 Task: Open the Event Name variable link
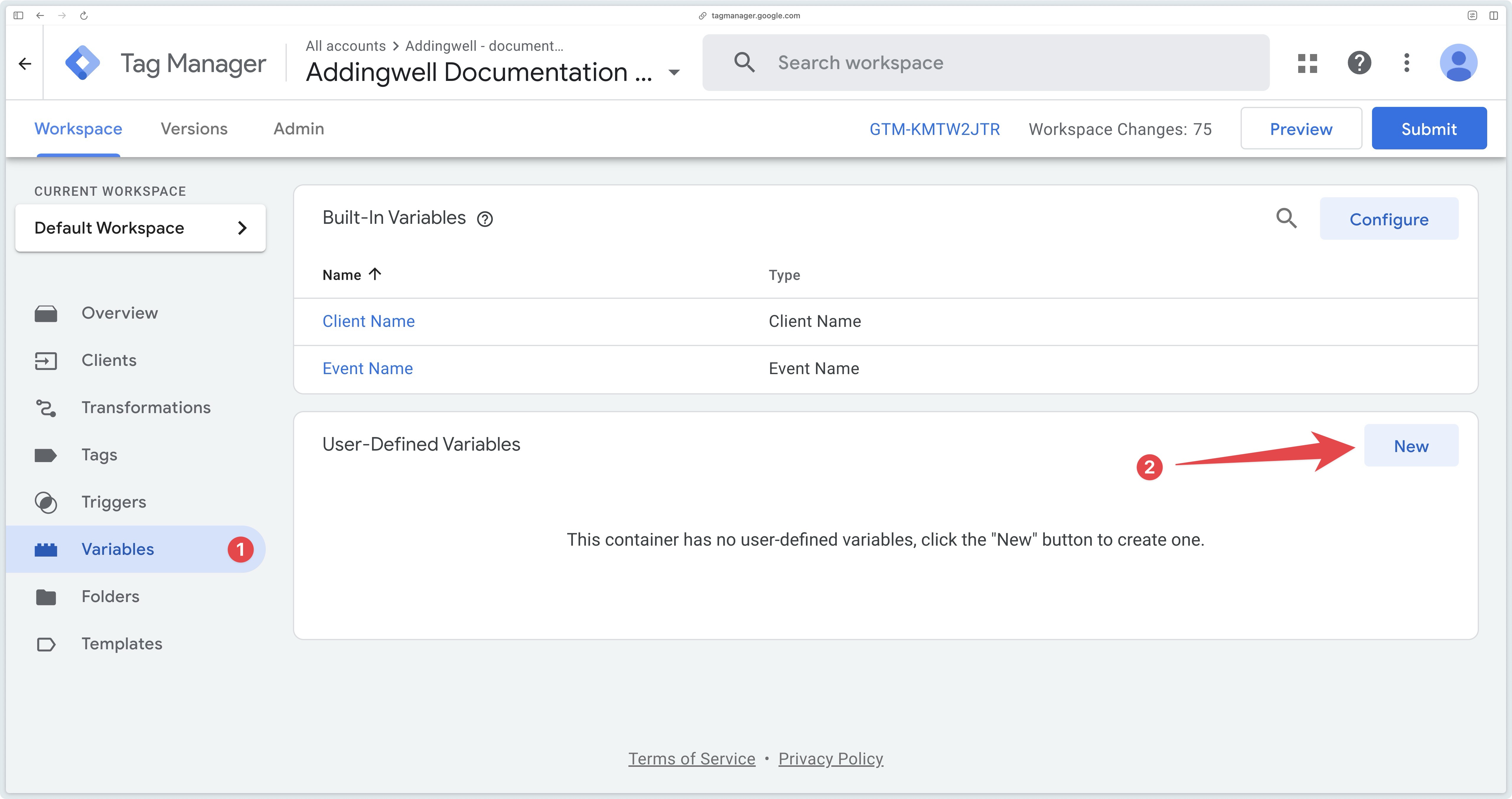(x=367, y=369)
